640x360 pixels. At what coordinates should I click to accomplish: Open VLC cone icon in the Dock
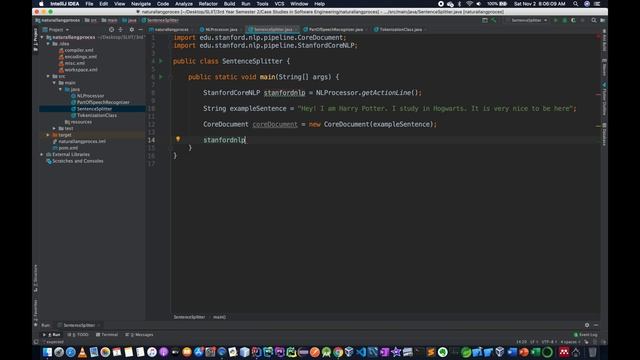pos(82,352)
